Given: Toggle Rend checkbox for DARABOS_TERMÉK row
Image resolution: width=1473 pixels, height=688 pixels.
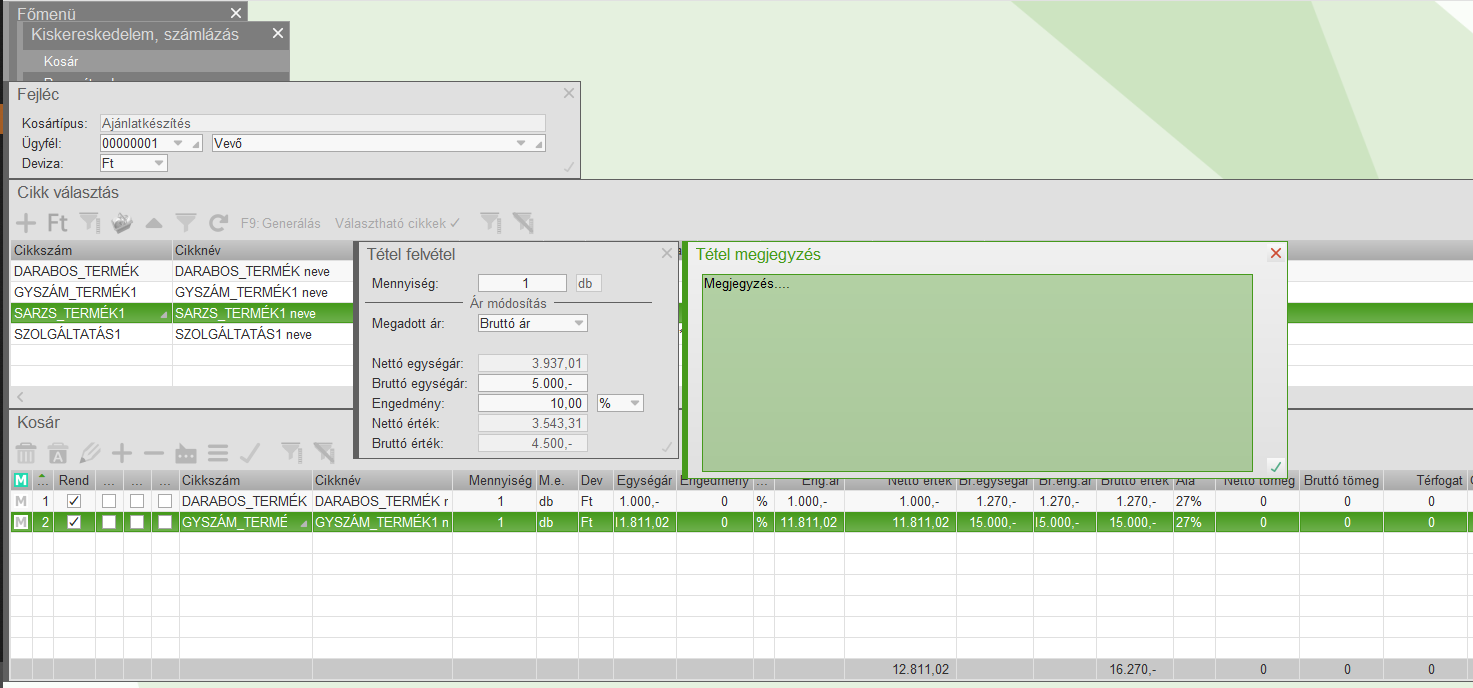Looking at the screenshot, I should [x=74, y=501].
